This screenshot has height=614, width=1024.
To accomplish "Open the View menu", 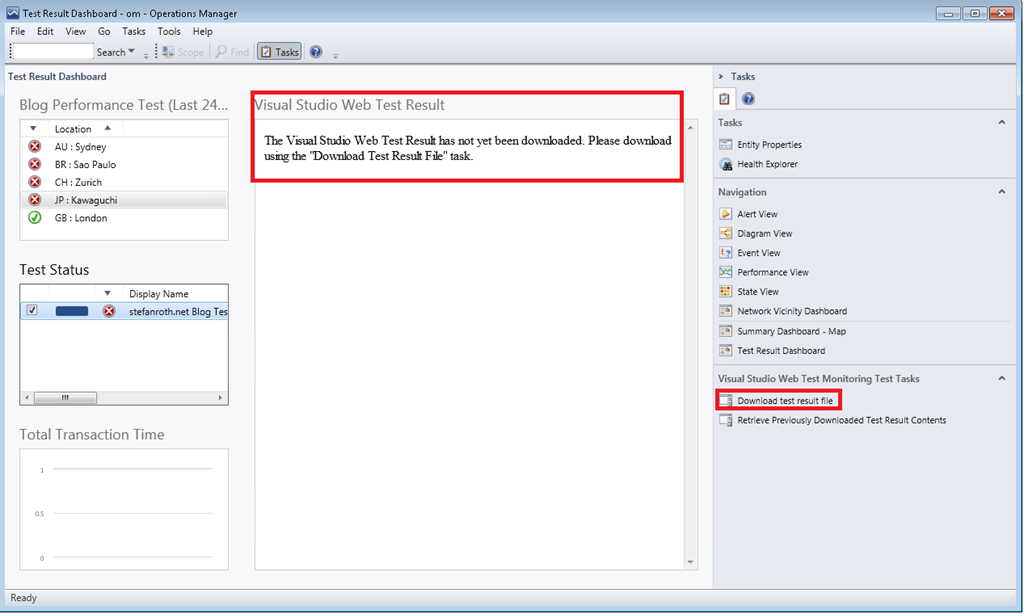I will click(75, 31).
